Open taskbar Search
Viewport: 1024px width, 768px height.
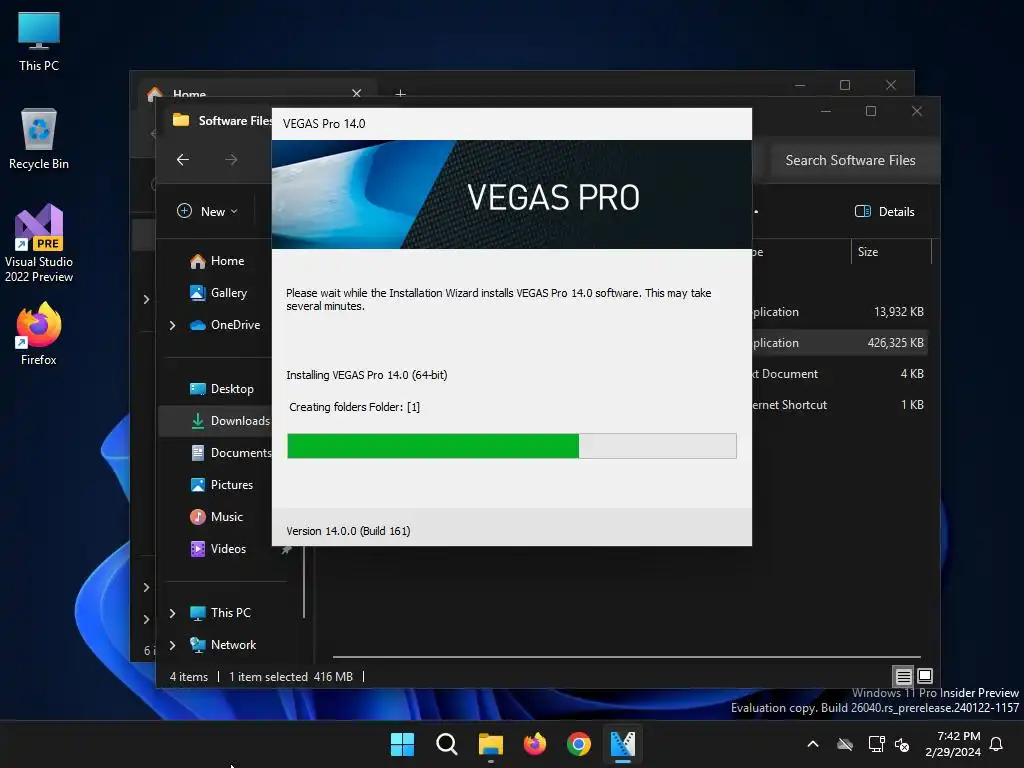tap(447, 744)
